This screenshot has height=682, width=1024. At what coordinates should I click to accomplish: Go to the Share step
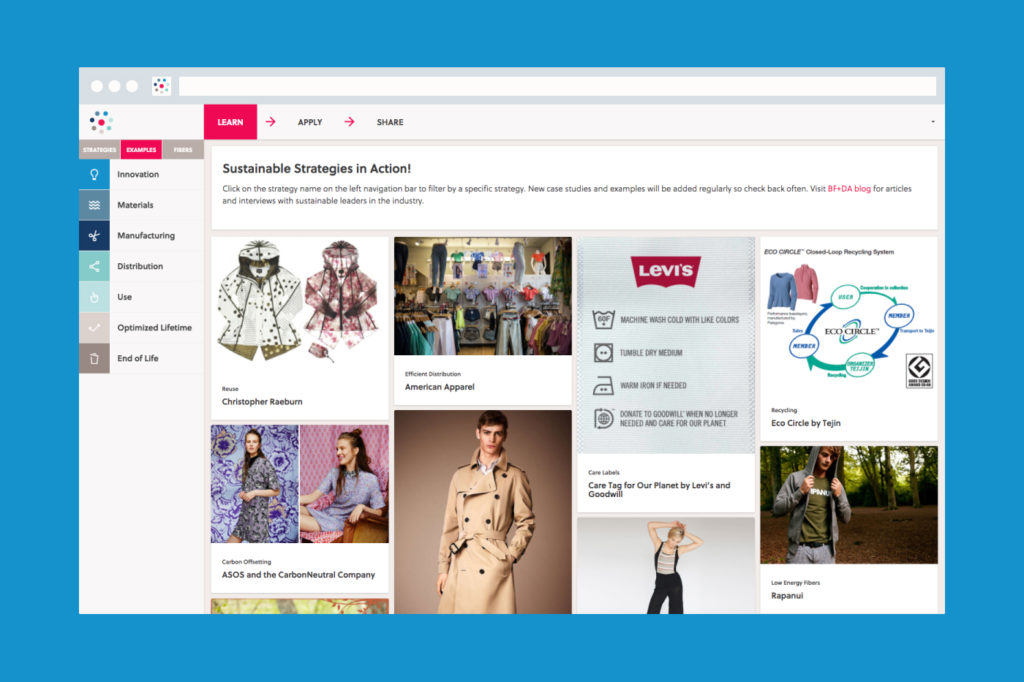pyautogui.click(x=390, y=122)
